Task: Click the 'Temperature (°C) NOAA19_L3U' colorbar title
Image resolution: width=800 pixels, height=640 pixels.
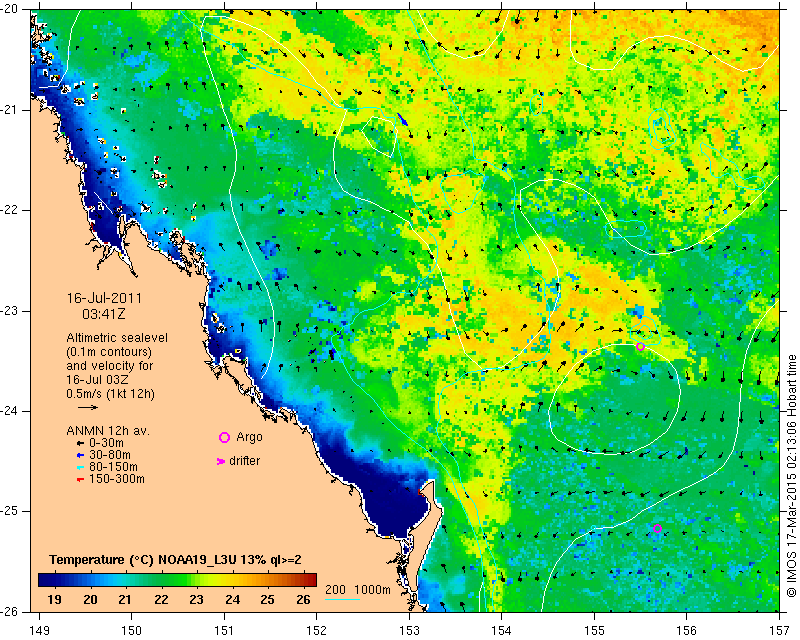Action: point(145,560)
